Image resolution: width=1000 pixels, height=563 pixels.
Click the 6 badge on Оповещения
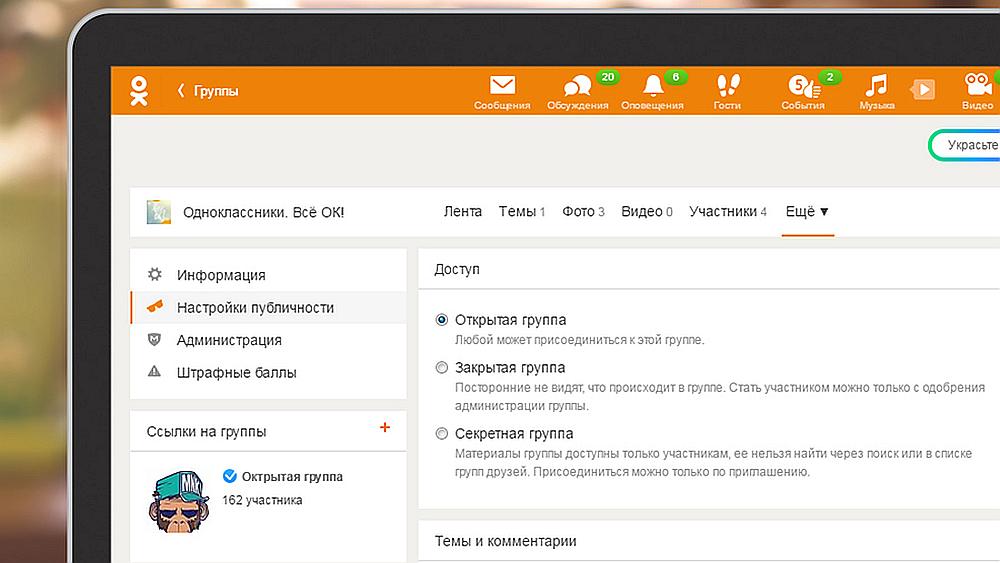point(675,77)
